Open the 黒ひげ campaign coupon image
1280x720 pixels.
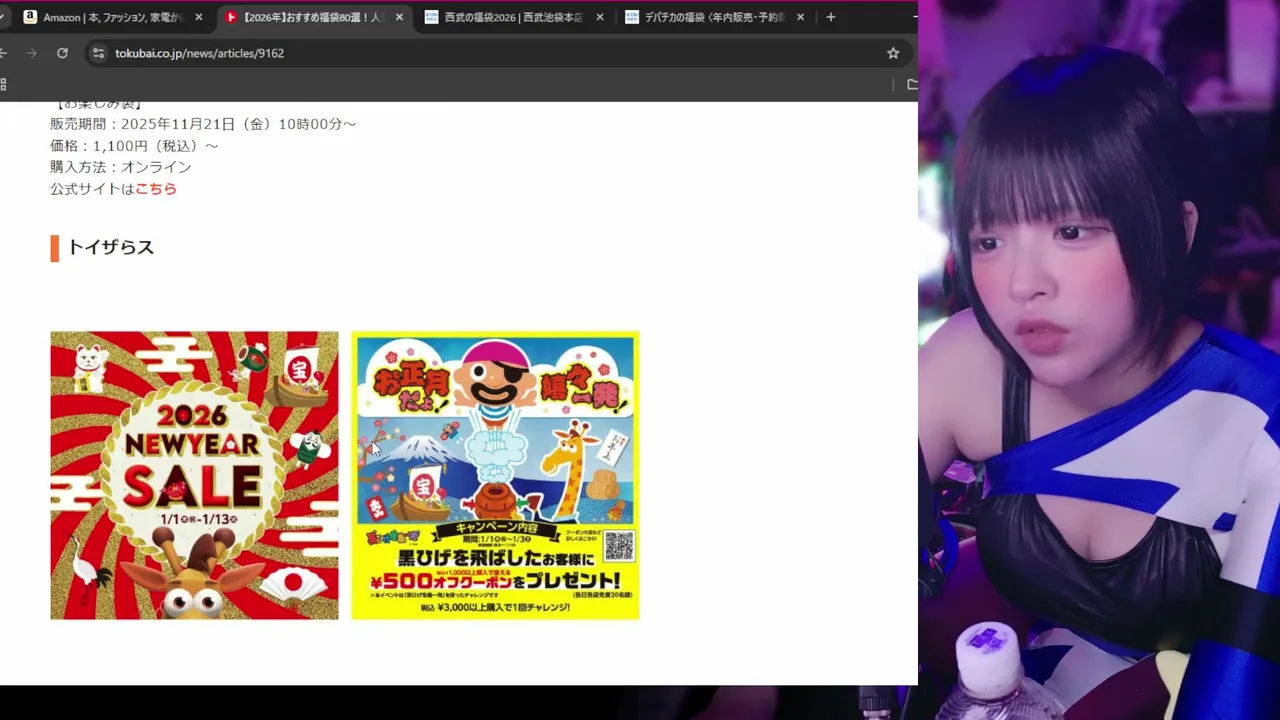point(495,475)
